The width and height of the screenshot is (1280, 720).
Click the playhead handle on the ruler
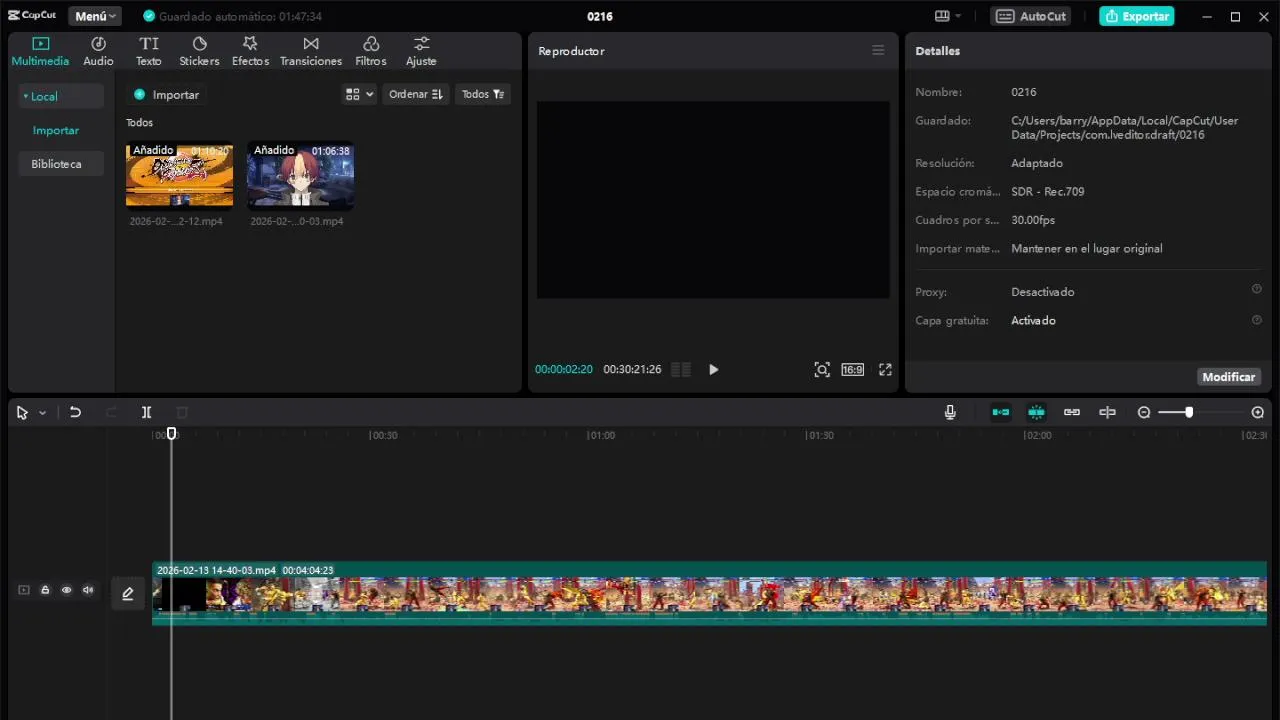(172, 433)
